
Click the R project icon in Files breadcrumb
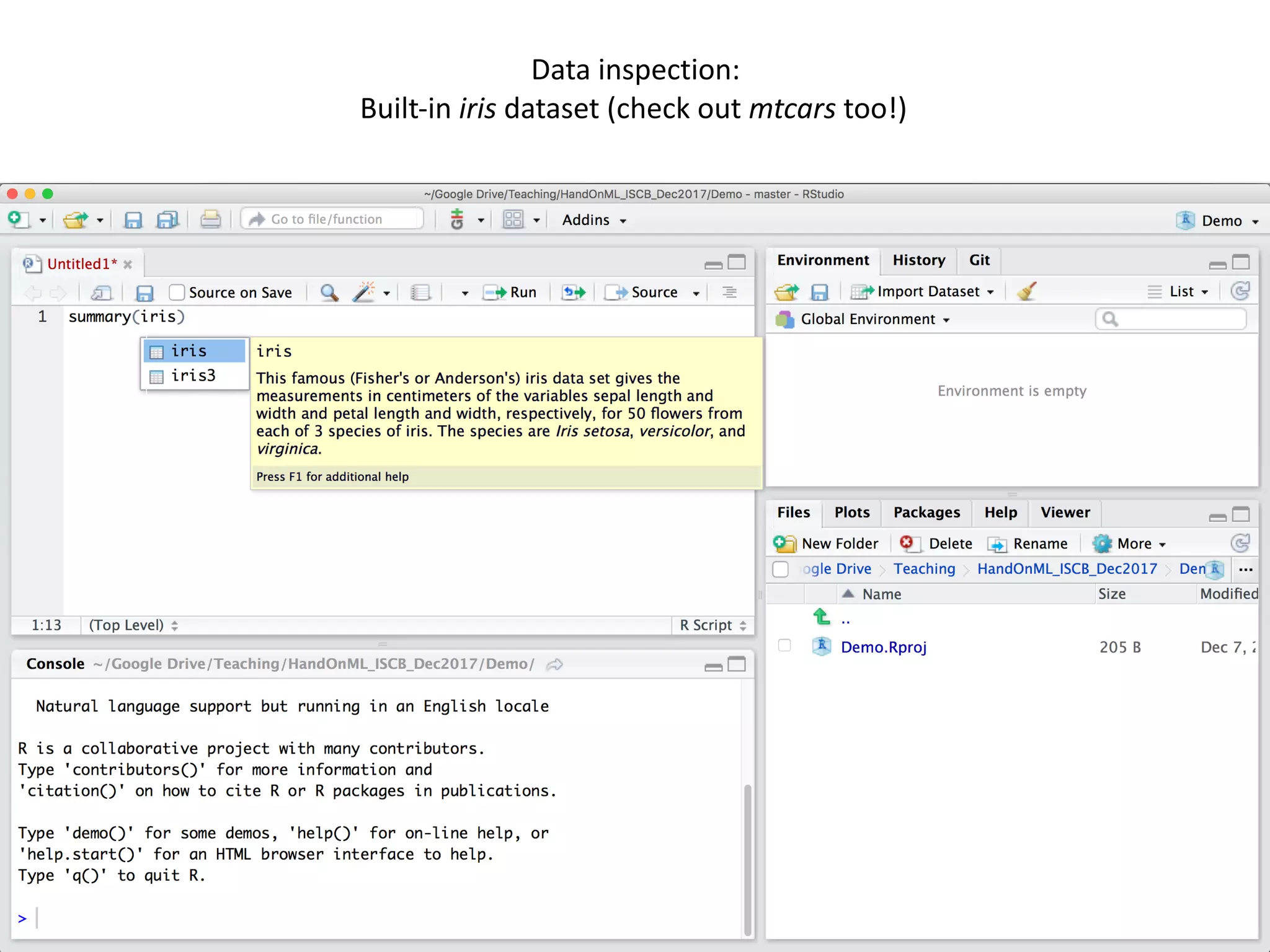[x=1215, y=568]
